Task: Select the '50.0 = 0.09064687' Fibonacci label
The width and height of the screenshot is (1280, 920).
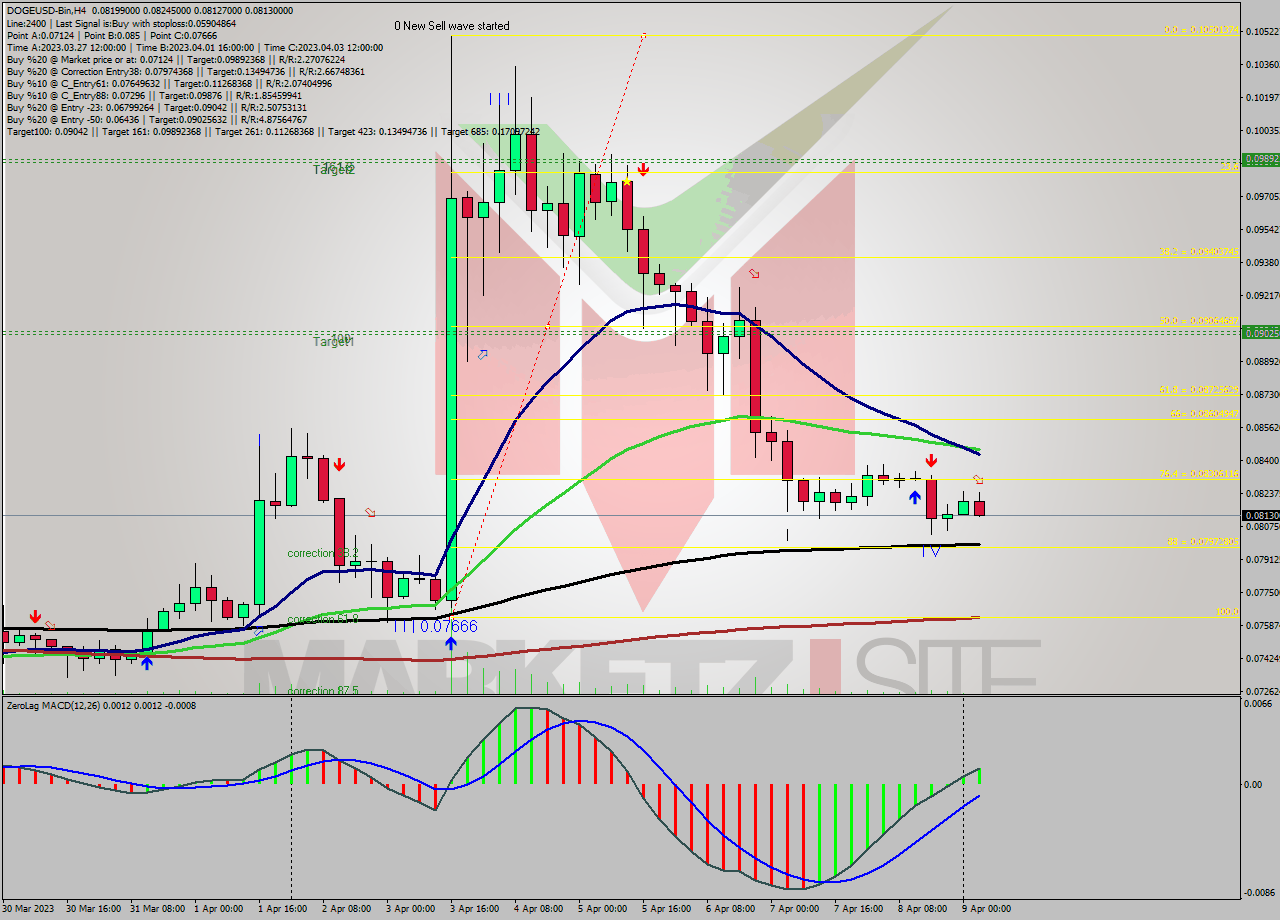Action: tap(1199, 321)
